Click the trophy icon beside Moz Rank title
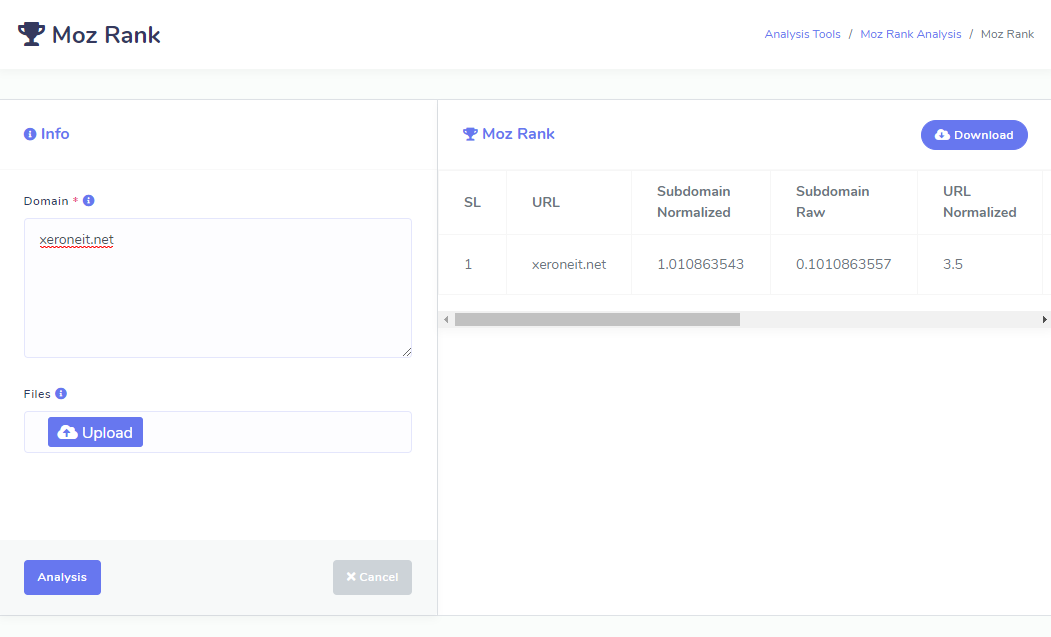 tap(31, 35)
